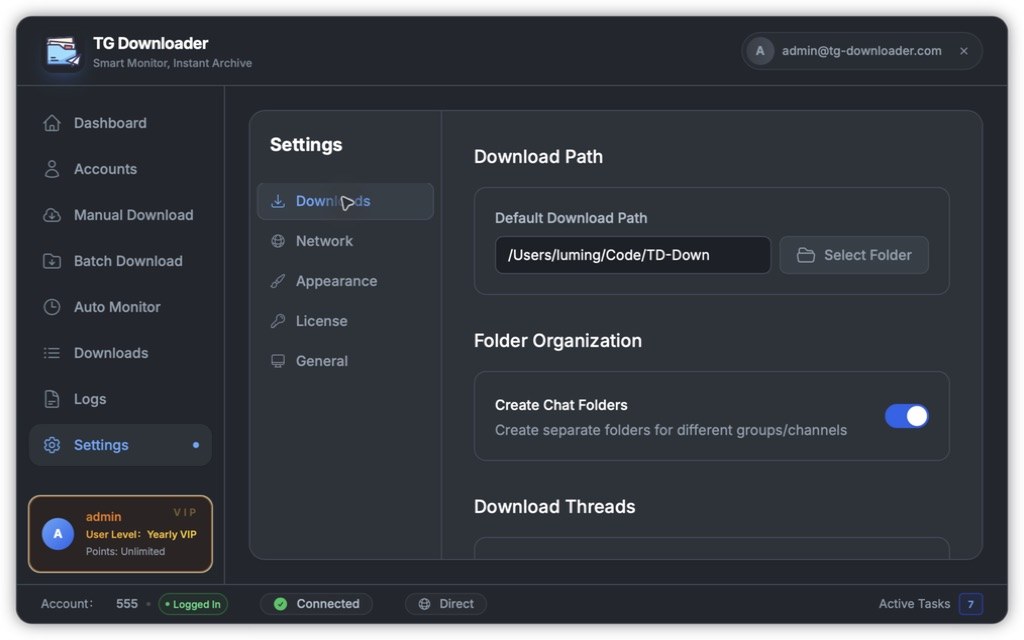Image resolution: width=1024 pixels, height=640 pixels.
Task: Click the Appearance brush icon
Action: [278, 281]
